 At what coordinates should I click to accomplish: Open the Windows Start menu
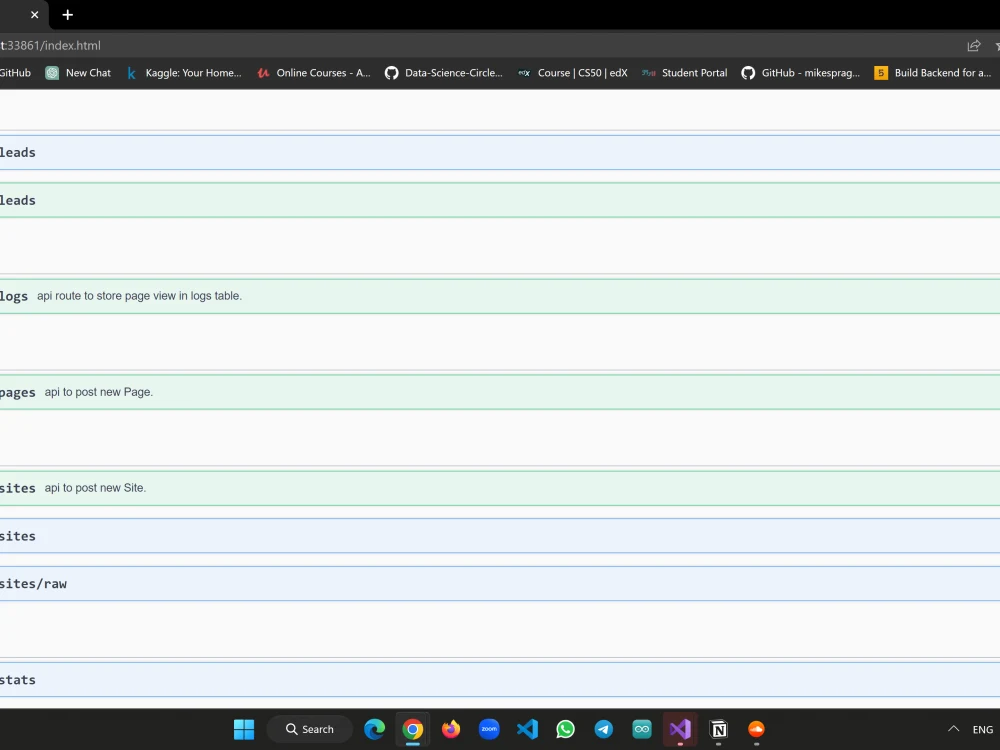click(243, 729)
